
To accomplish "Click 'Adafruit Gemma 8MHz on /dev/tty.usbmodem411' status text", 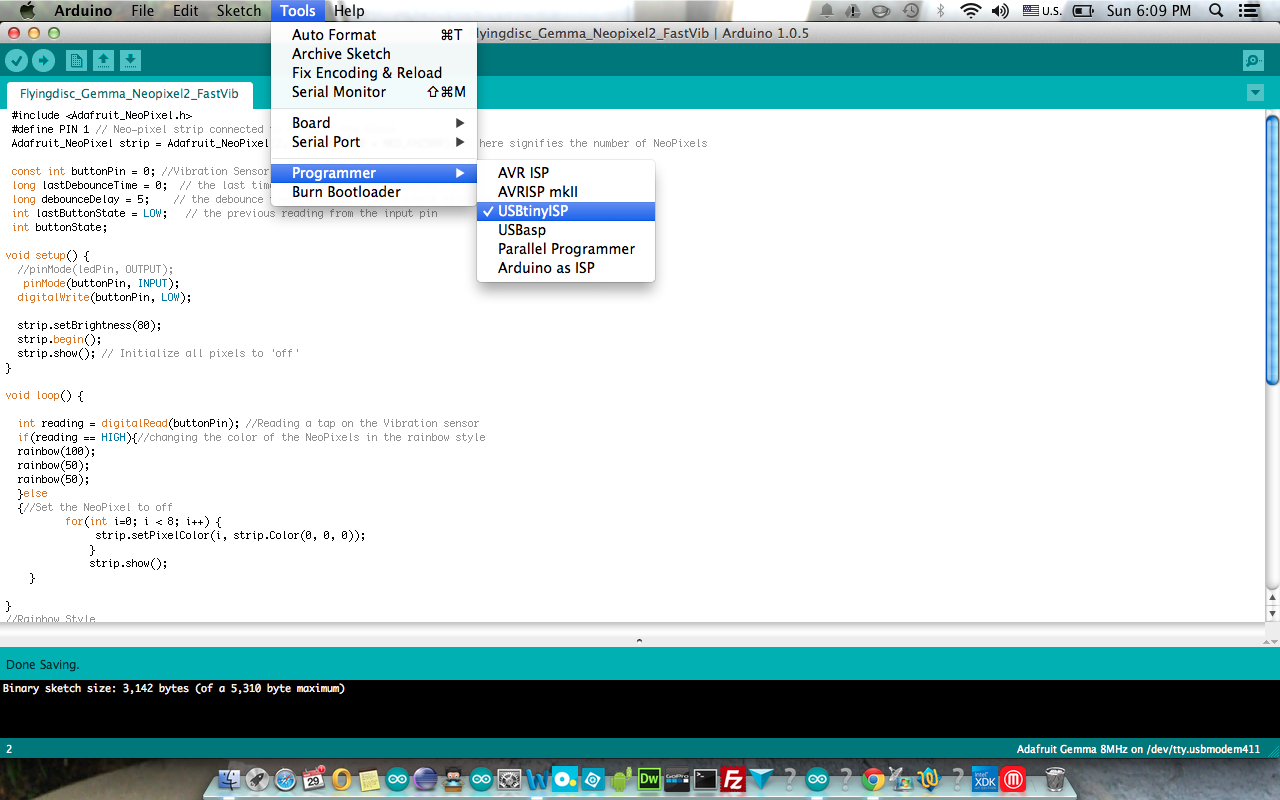I will 1139,749.
